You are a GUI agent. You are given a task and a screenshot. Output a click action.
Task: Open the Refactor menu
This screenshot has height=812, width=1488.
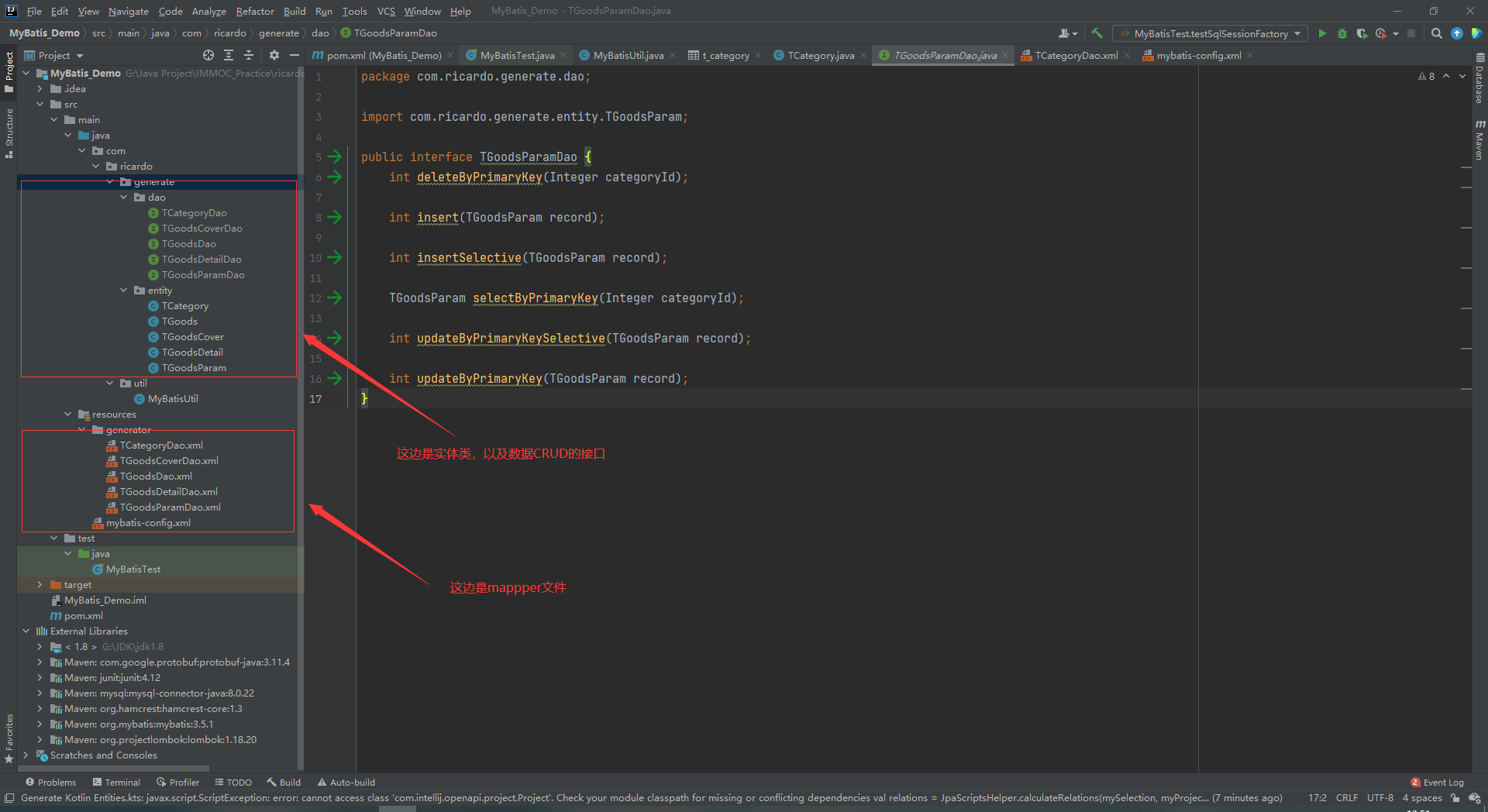(255, 11)
